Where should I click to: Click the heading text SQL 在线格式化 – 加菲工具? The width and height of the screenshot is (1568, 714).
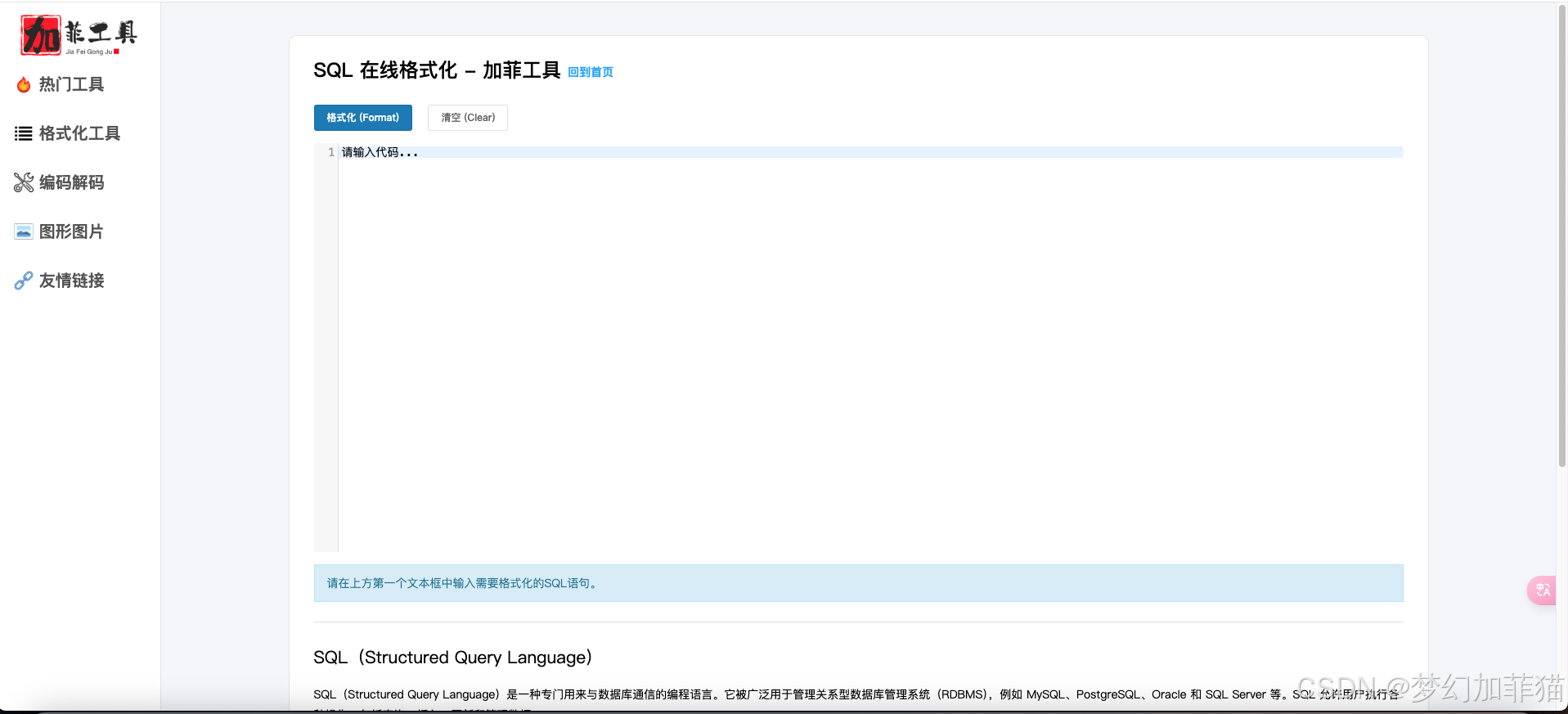click(x=437, y=70)
